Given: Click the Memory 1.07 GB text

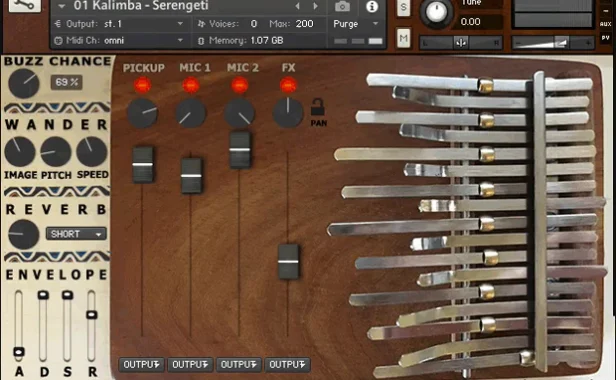Looking at the screenshot, I should pos(266,40).
